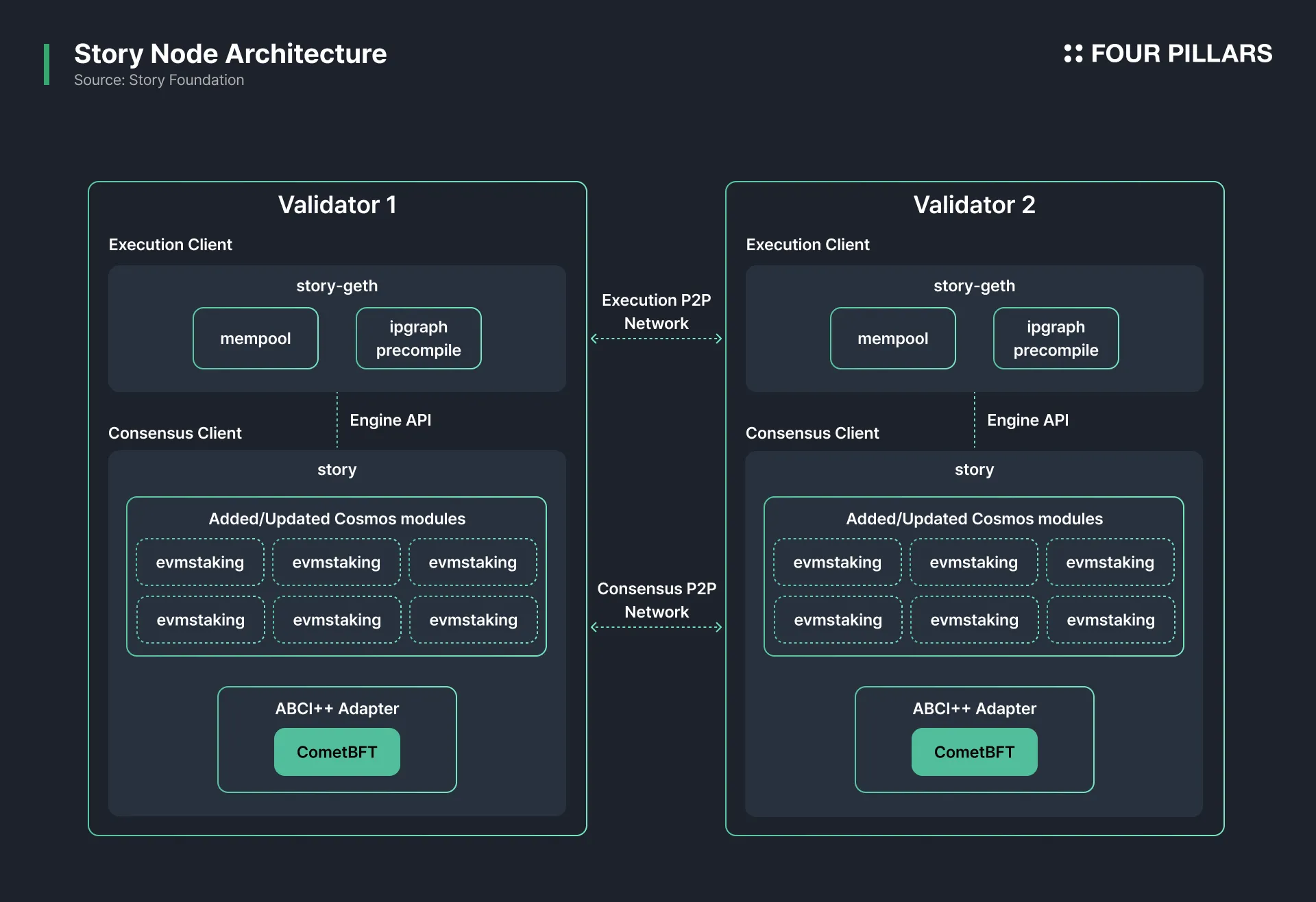Select the ipgraph precompile box in Validator 2
The height and width of the screenshot is (902, 1316).
pos(1056,339)
